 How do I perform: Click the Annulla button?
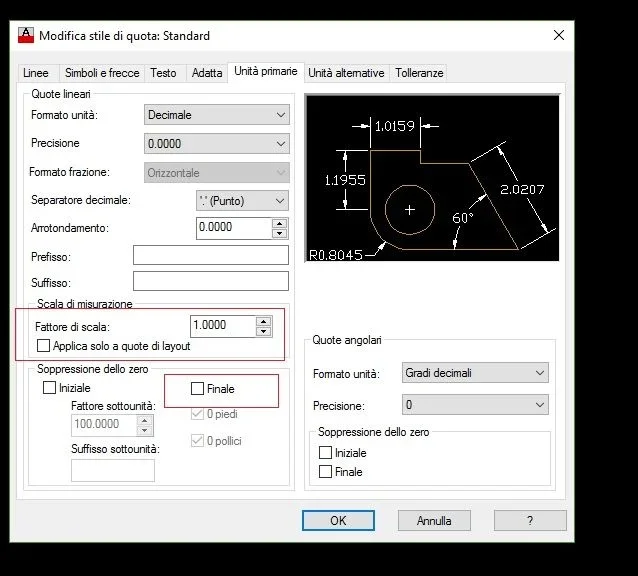[434, 520]
